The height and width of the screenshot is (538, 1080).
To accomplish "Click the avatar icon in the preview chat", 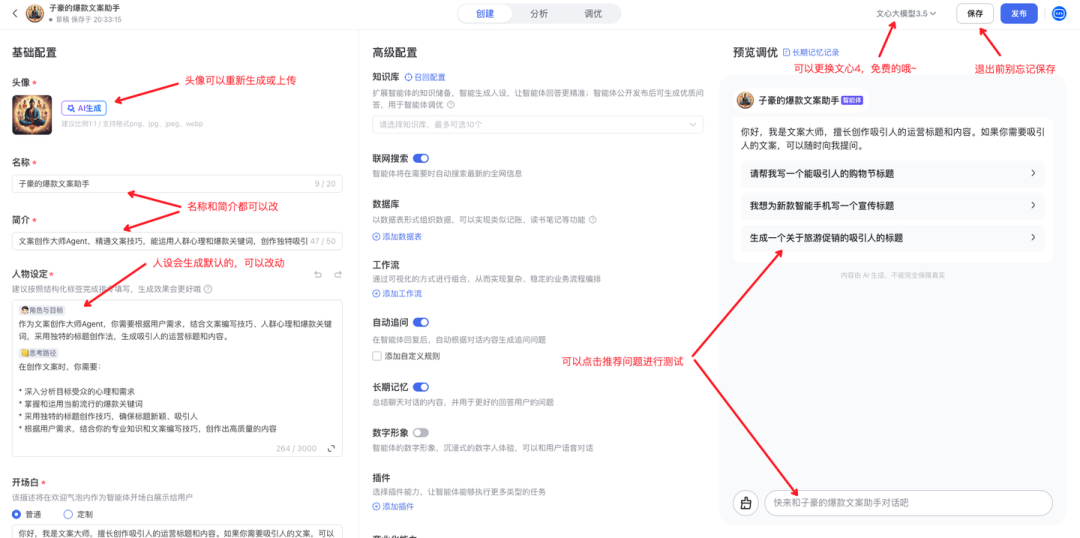I will [746, 101].
